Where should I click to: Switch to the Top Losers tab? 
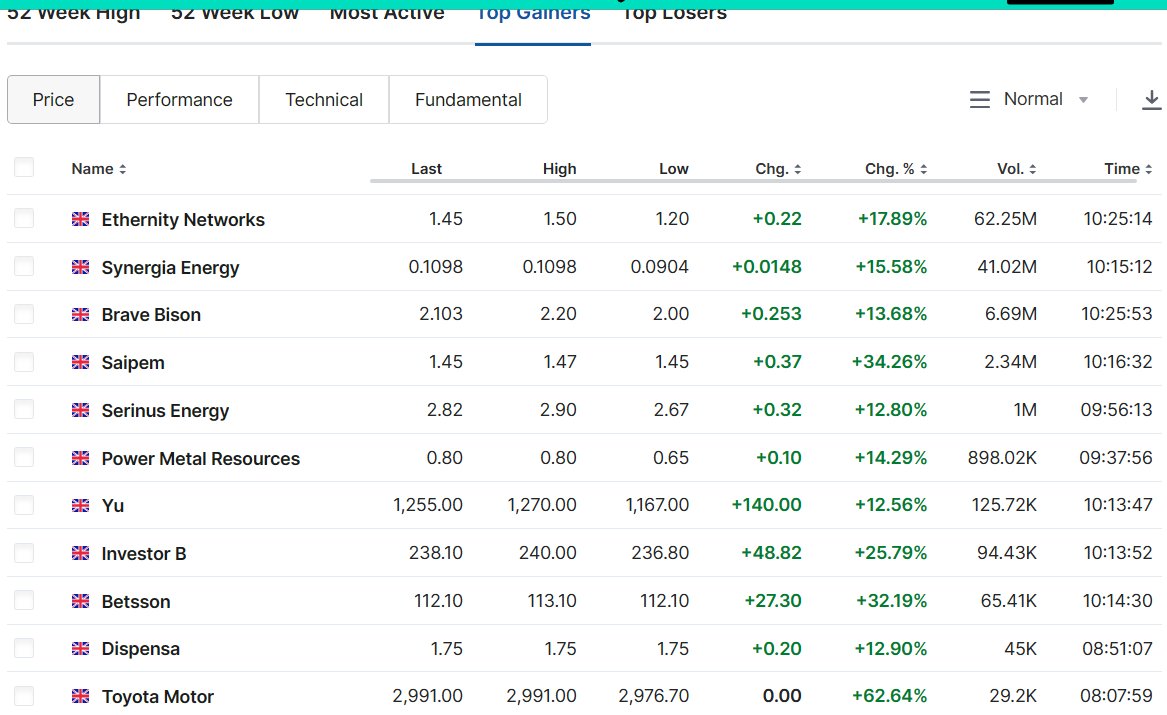pos(674,13)
